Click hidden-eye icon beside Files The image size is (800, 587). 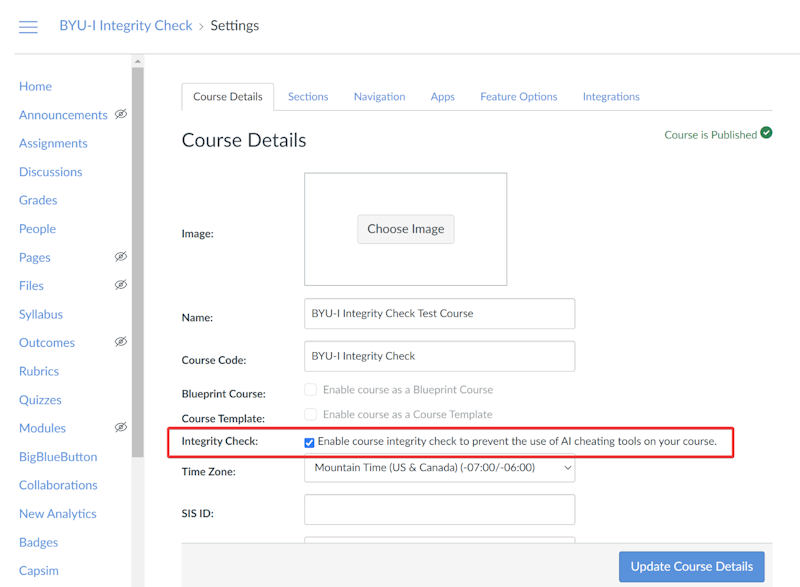(120, 285)
